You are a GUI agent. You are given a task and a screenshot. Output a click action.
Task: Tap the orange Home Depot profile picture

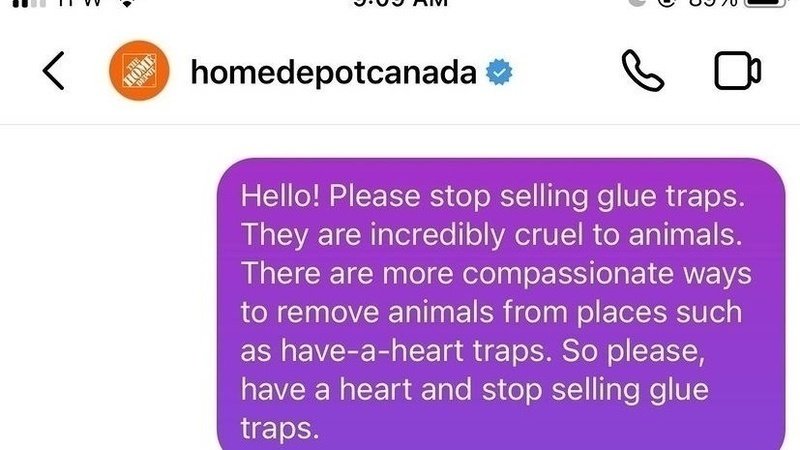coord(135,71)
